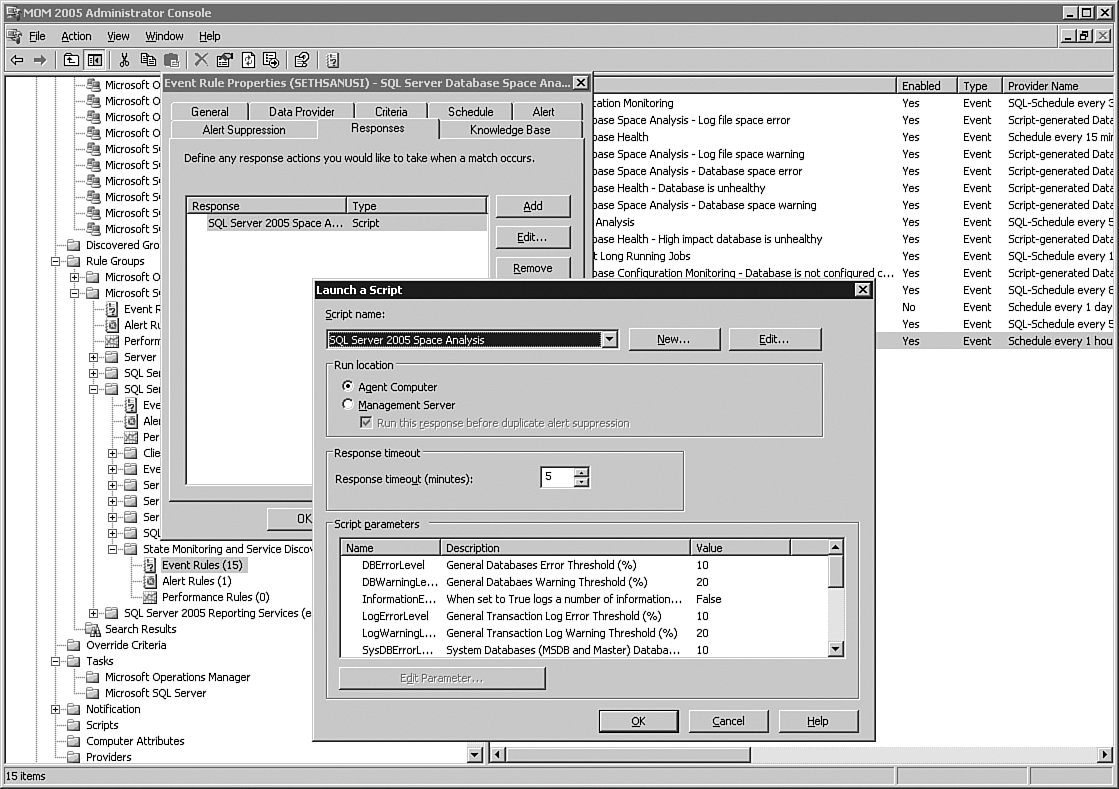The width and height of the screenshot is (1119, 789).
Task: Click the Copy icon in the toolbar
Action: click(x=148, y=60)
